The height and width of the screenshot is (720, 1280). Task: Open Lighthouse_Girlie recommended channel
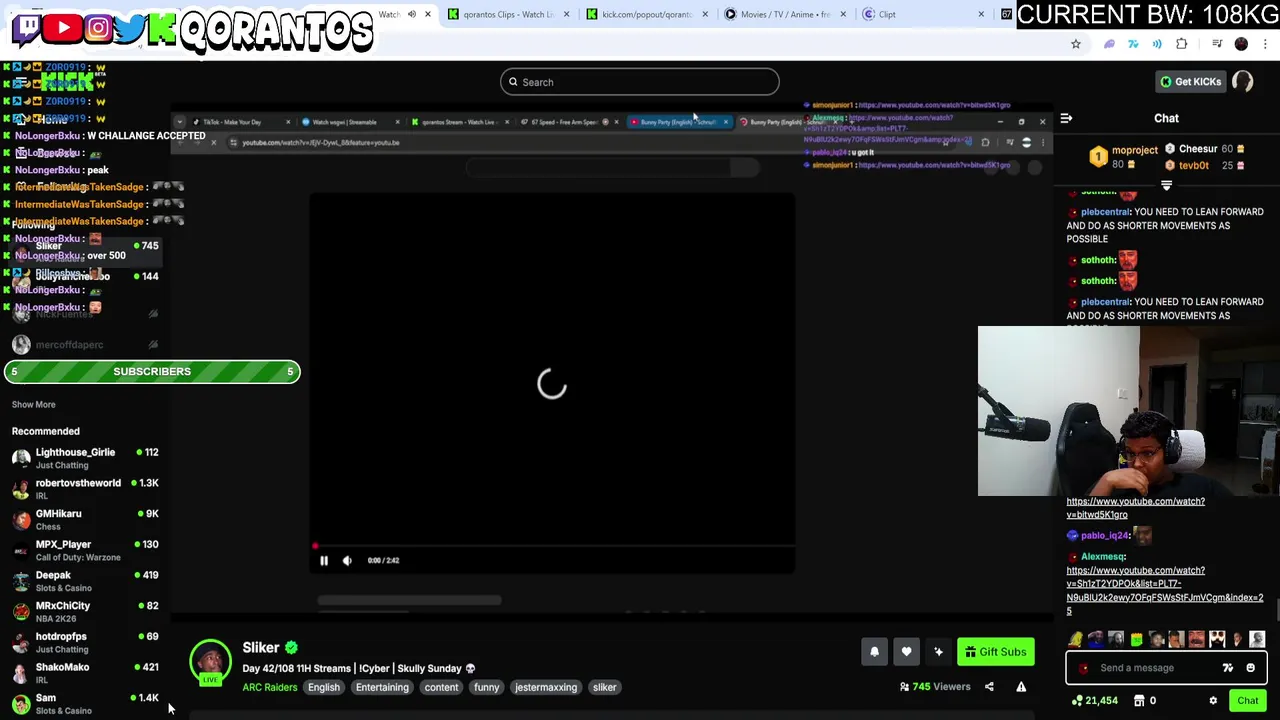pos(85,458)
